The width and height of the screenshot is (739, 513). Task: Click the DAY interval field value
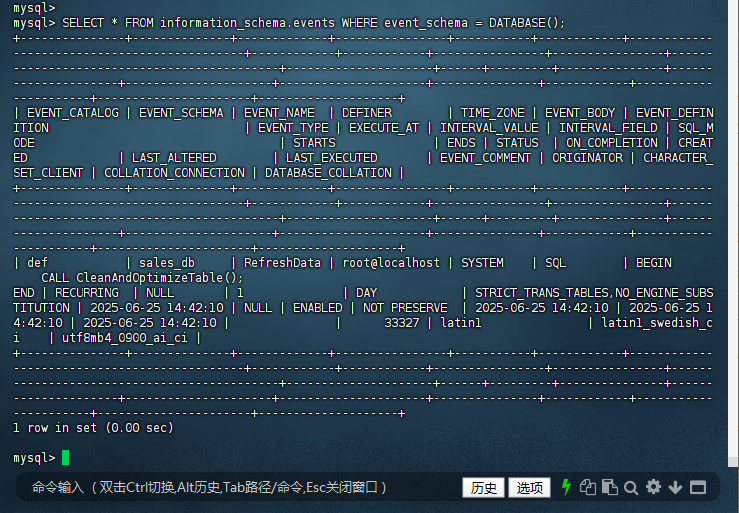[366, 293]
